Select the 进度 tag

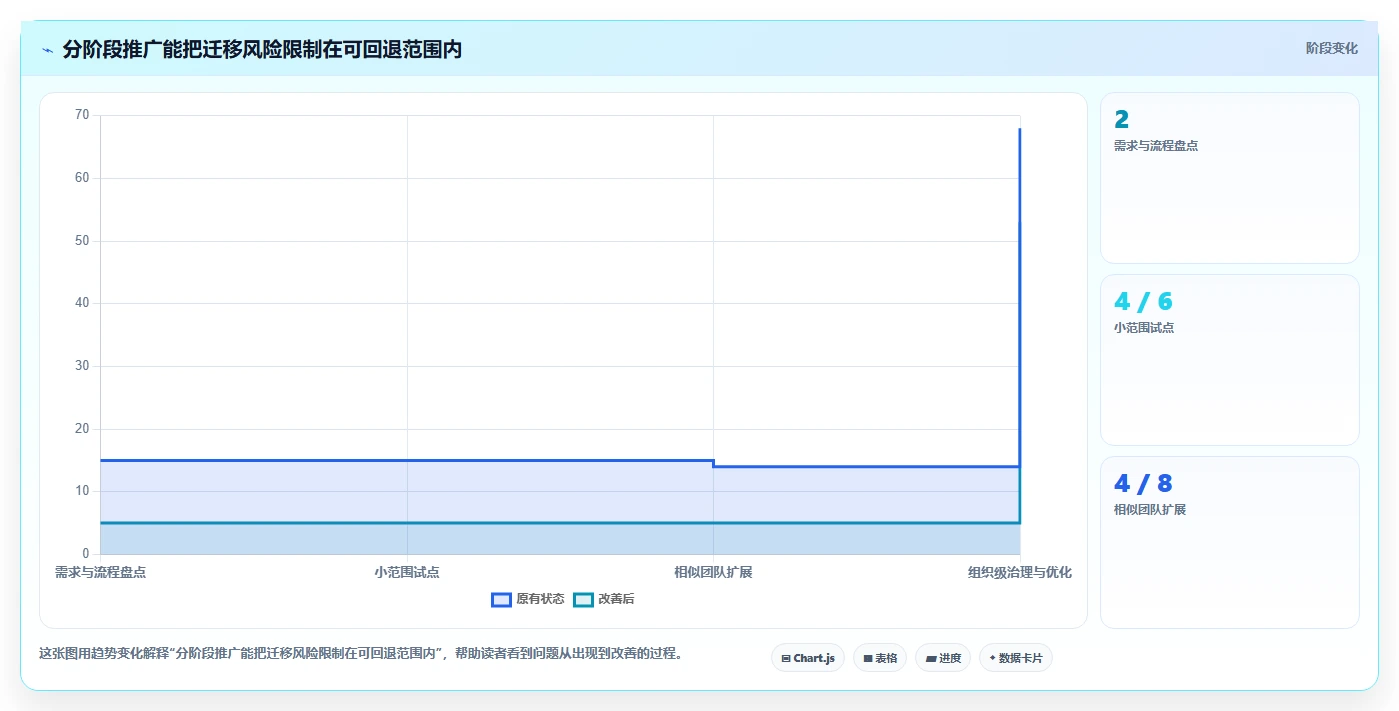[943, 658]
